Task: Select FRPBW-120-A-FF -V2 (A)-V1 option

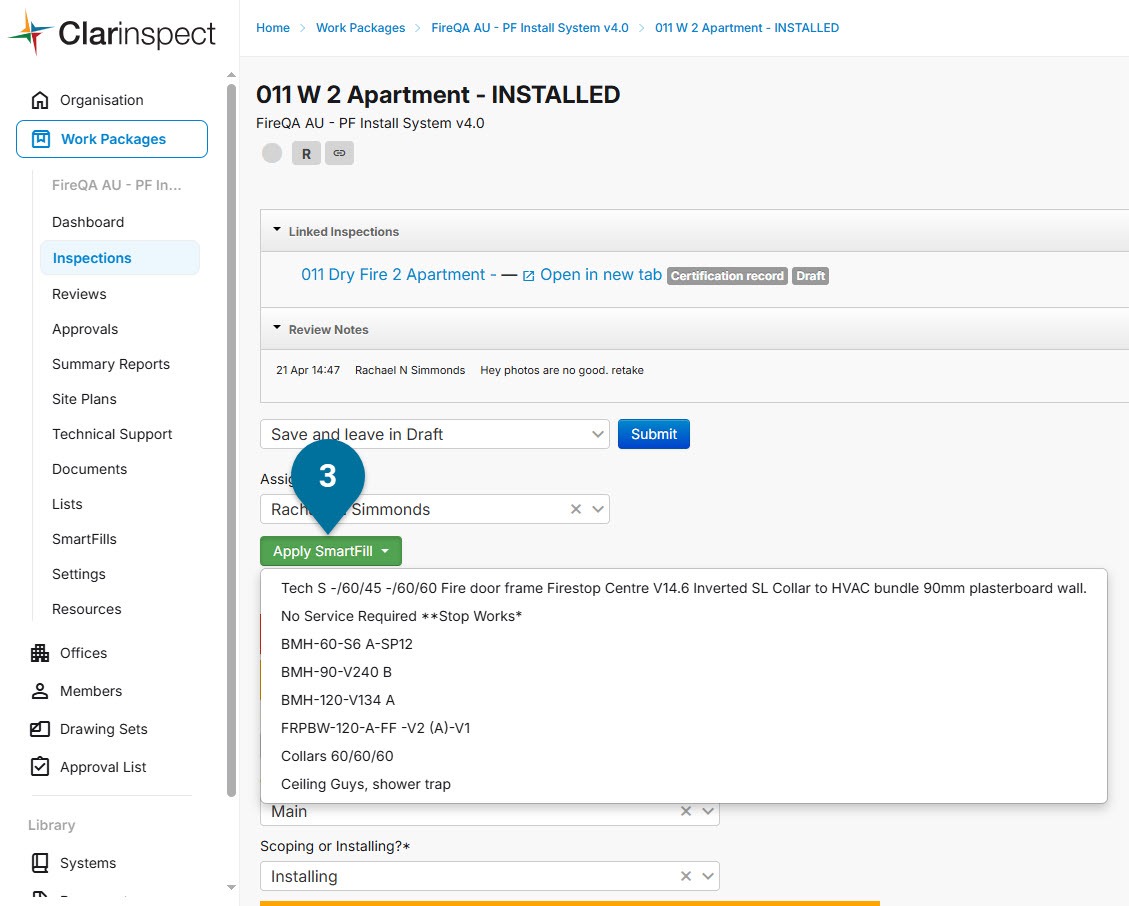Action: click(683, 729)
